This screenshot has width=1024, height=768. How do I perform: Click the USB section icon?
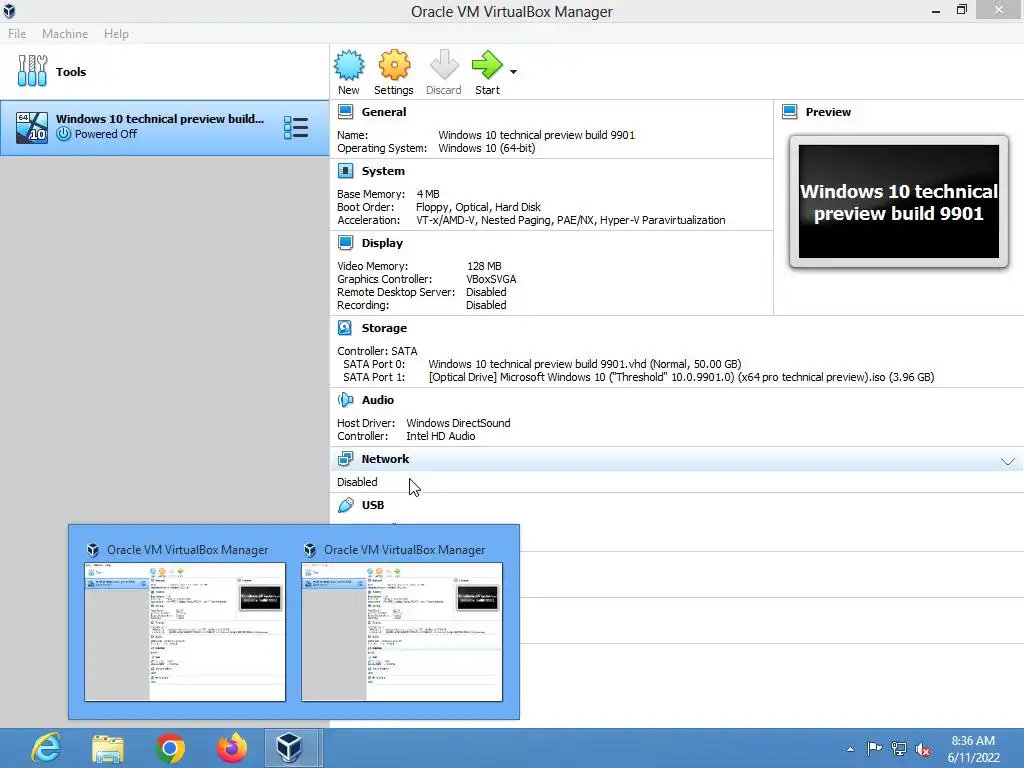345,505
